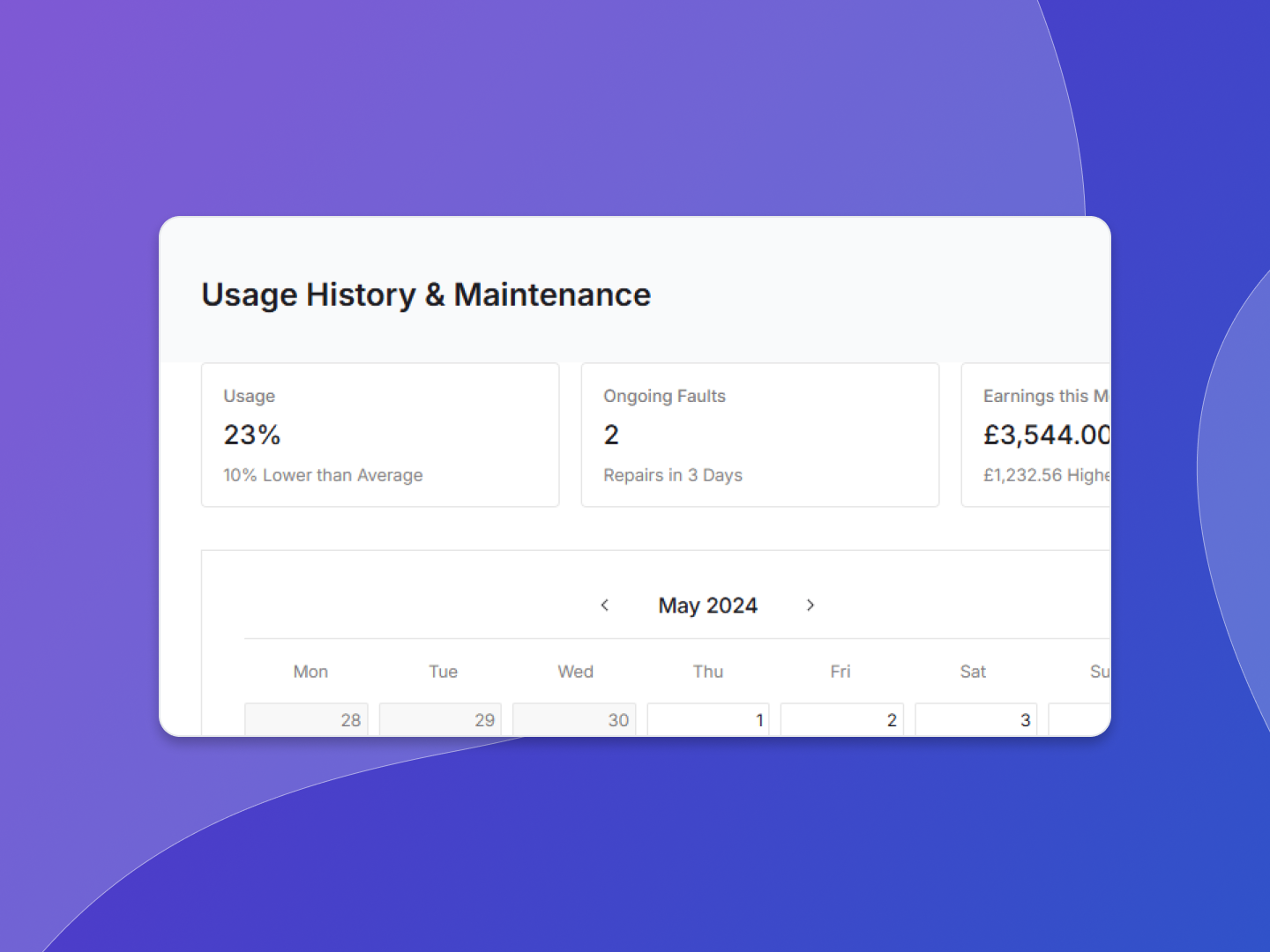Click the May 2024 month label
The width and height of the screenshot is (1270, 952).
tap(707, 606)
